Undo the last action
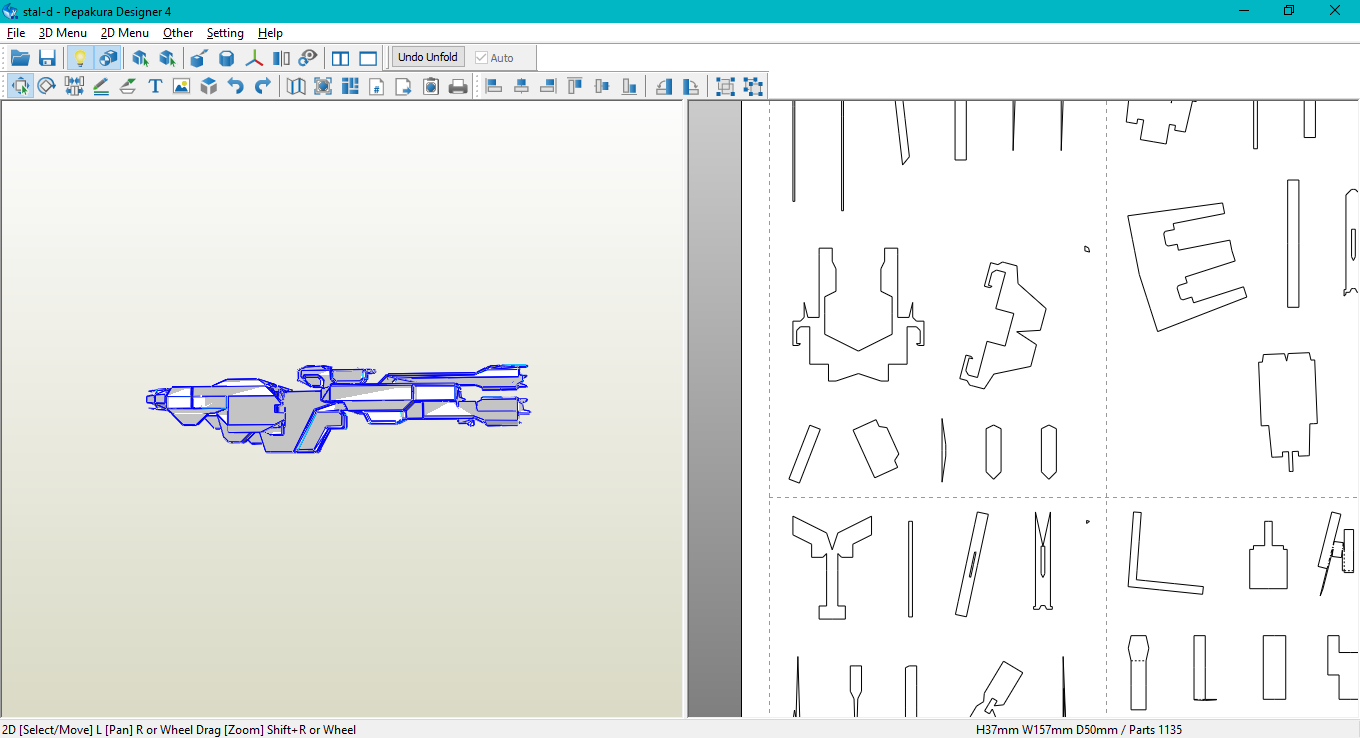Screen dimensions: 1360x738 235,86
